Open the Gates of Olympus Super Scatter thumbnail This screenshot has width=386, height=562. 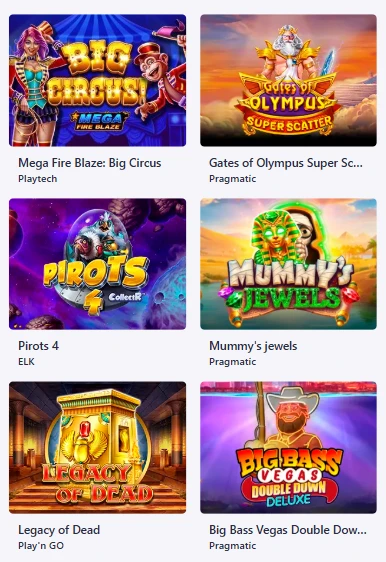click(x=289, y=80)
